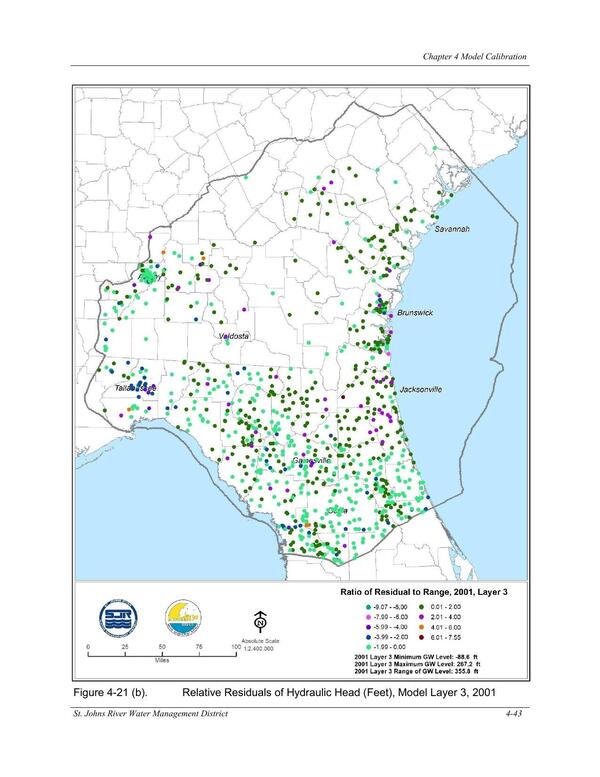Click the '-7.99 - -6.00' legend range text
Viewport: 600px width, 777px height.
(x=391, y=617)
